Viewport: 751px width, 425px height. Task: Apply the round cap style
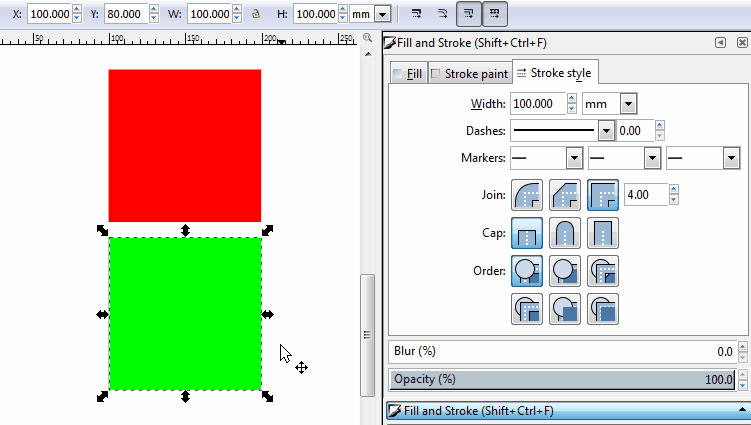click(565, 233)
